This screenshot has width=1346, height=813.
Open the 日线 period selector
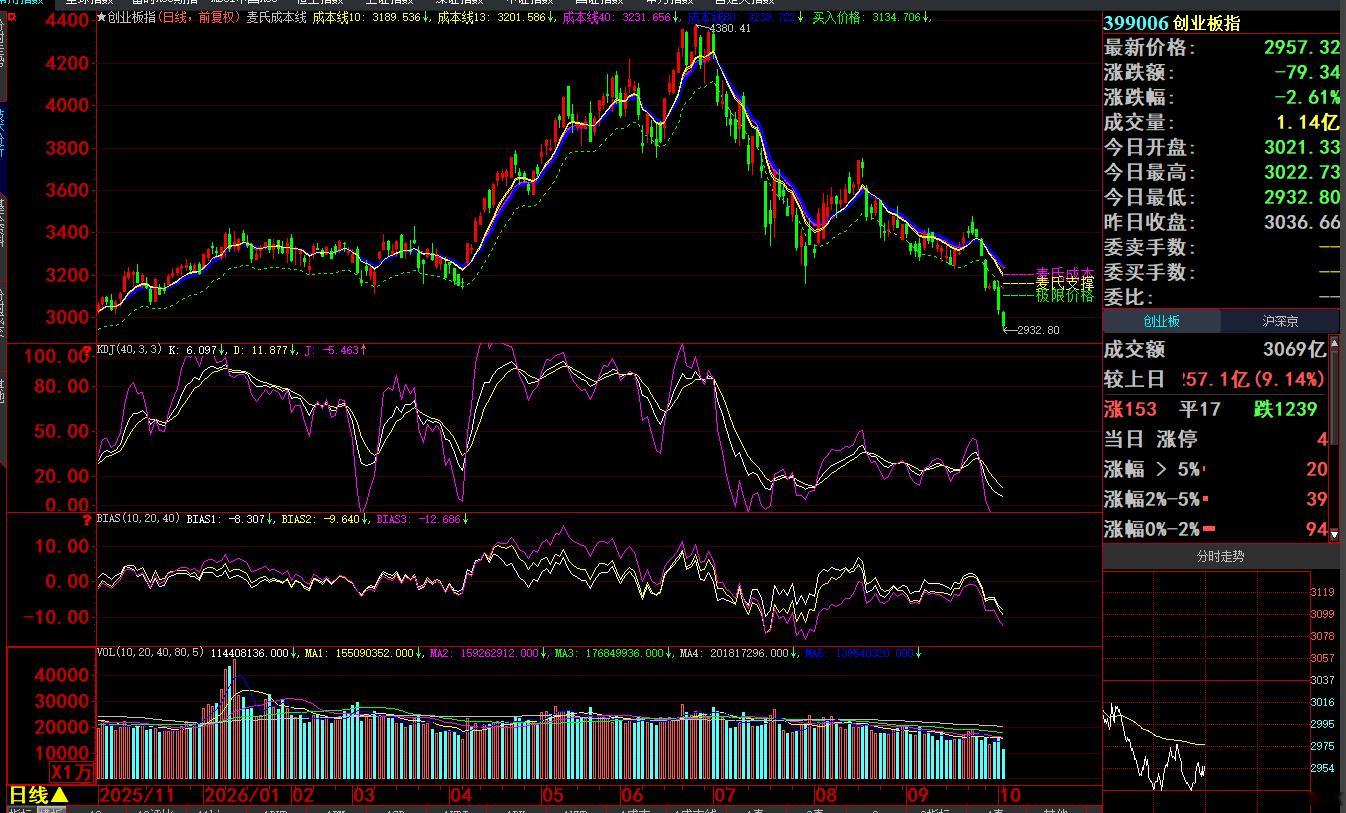click(x=39, y=796)
